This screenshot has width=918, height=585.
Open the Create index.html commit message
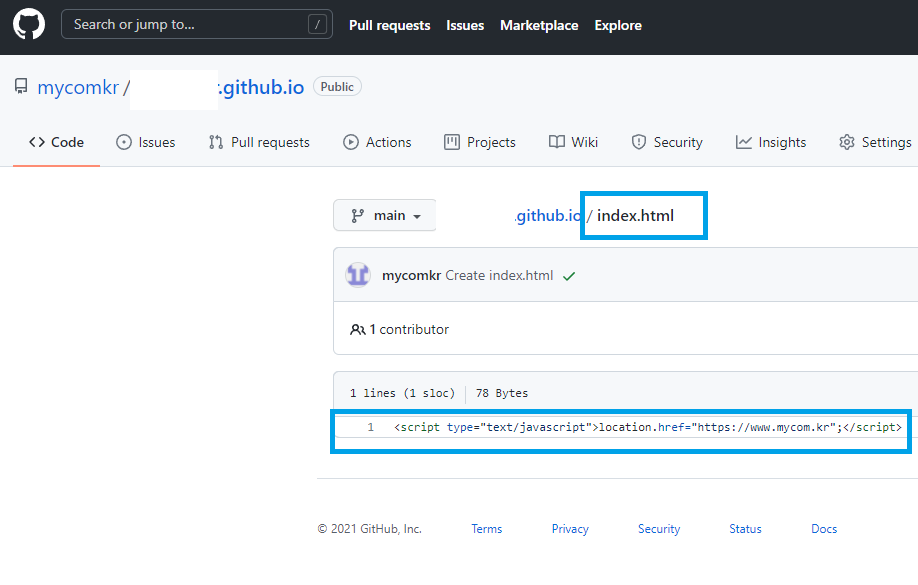point(499,276)
